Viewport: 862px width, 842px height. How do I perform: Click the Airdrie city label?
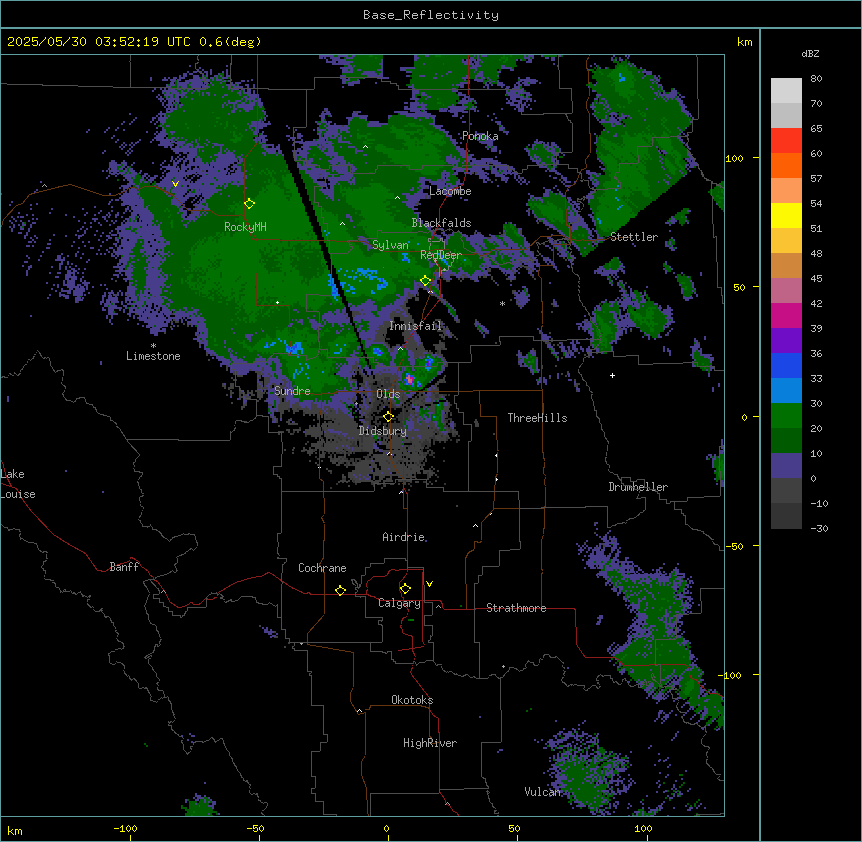(404, 537)
